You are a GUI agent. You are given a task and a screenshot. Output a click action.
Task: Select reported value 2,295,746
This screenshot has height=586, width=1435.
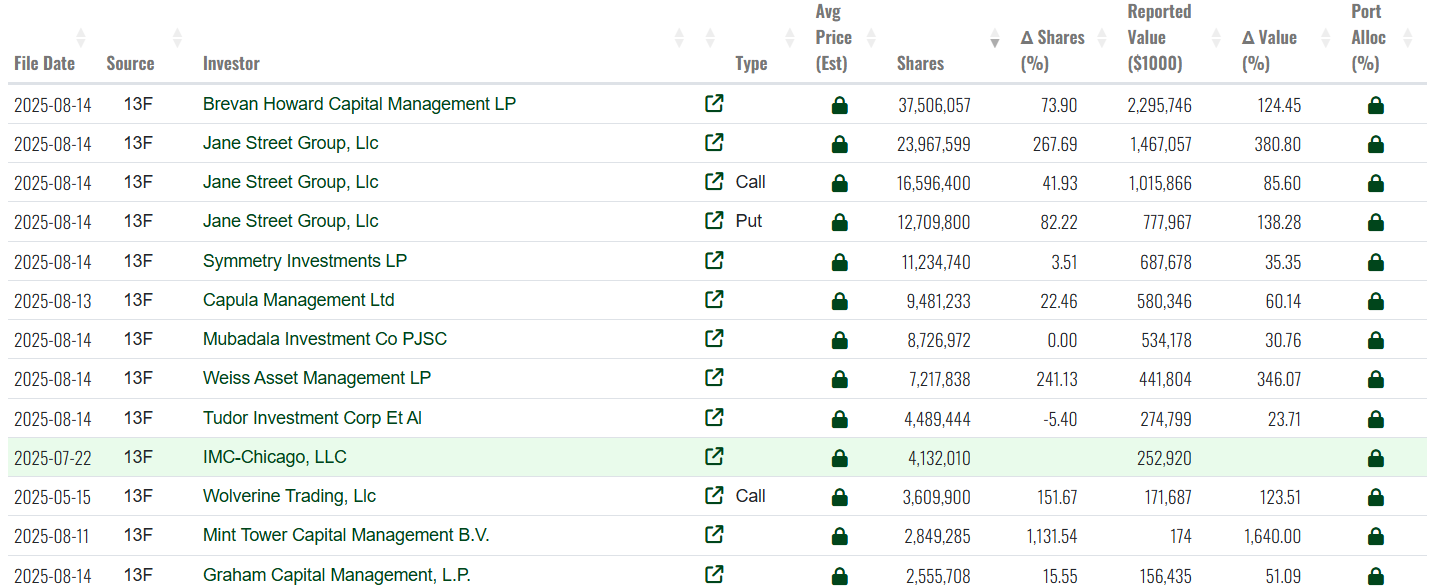coord(1161,105)
